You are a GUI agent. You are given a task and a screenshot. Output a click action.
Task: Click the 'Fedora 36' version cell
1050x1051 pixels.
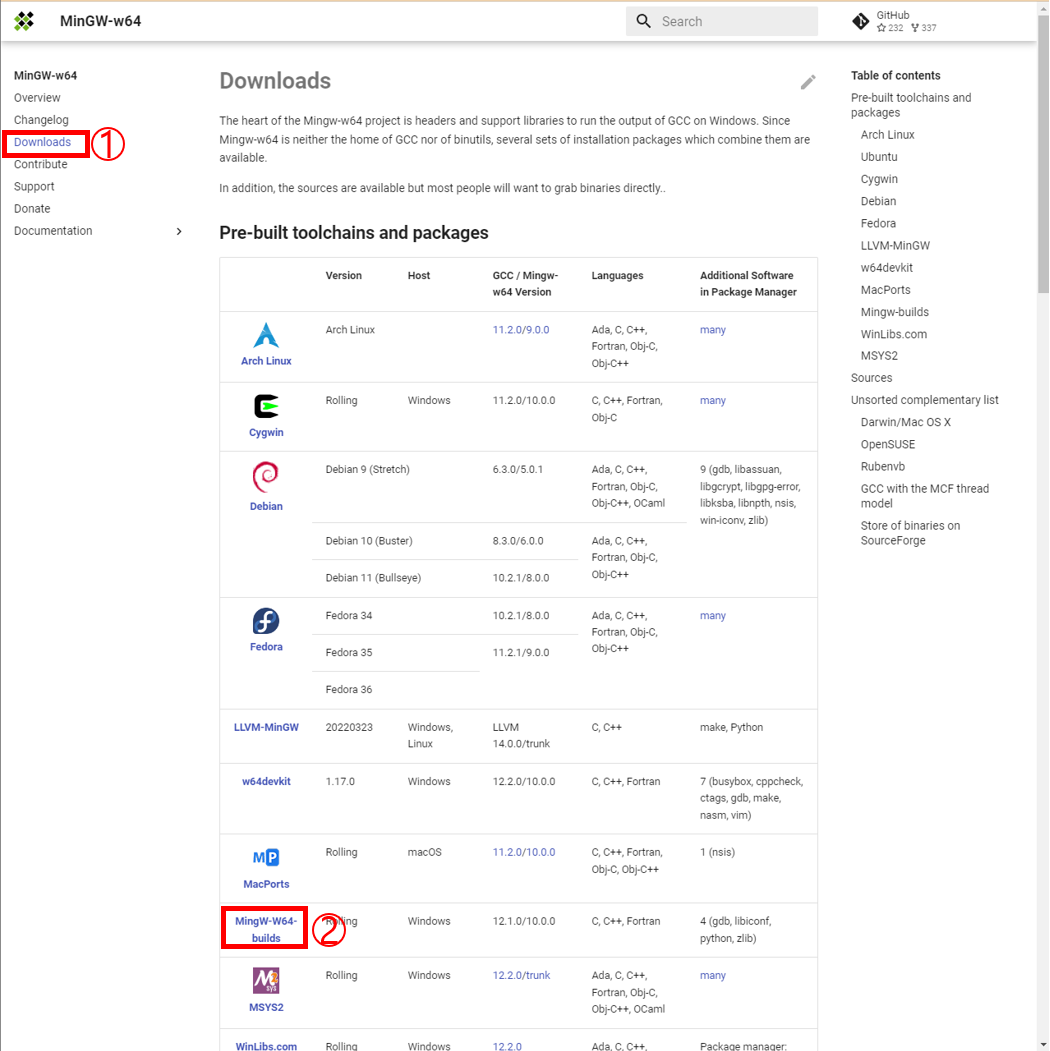[x=348, y=690]
